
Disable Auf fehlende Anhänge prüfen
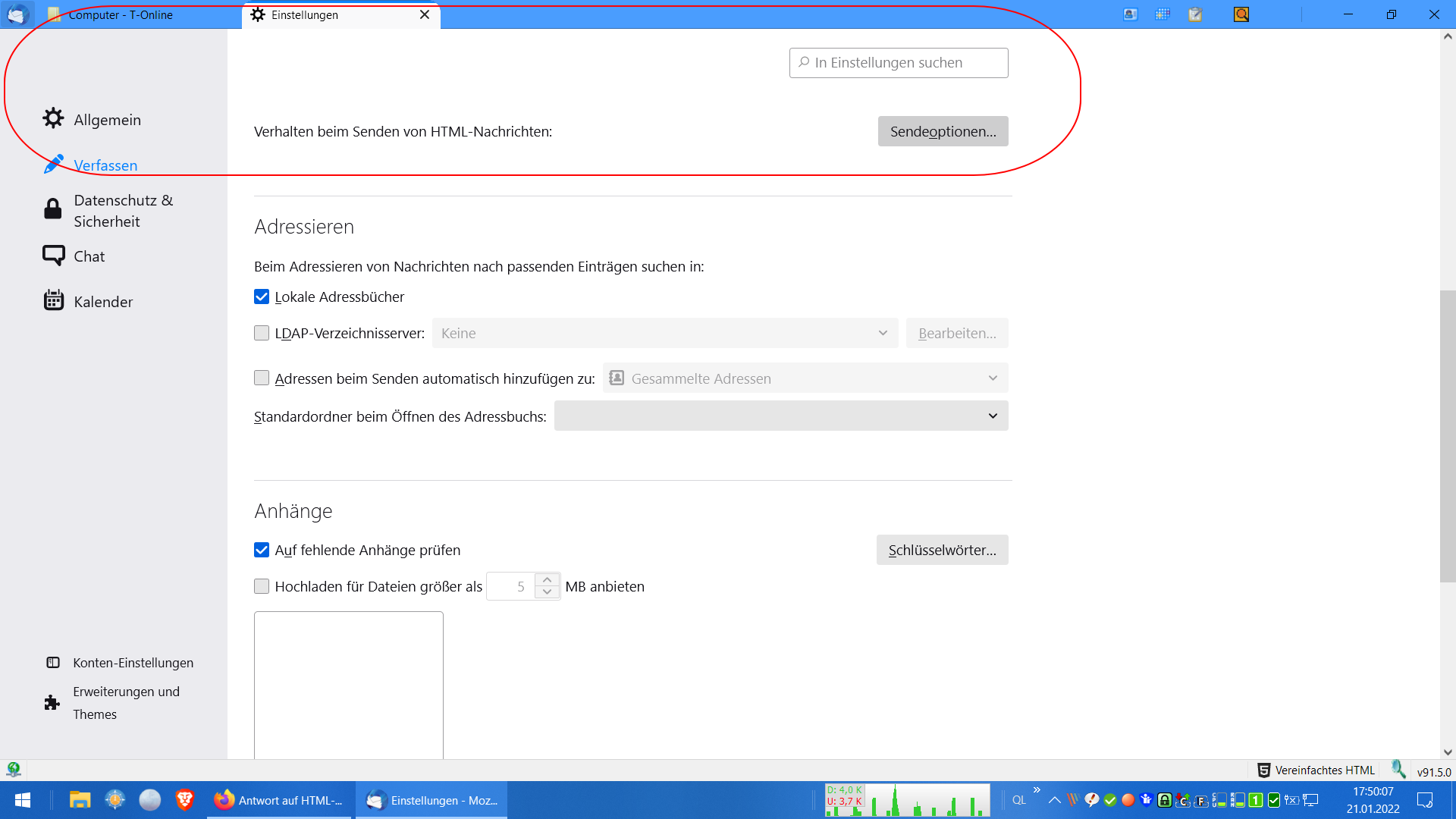click(x=262, y=550)
